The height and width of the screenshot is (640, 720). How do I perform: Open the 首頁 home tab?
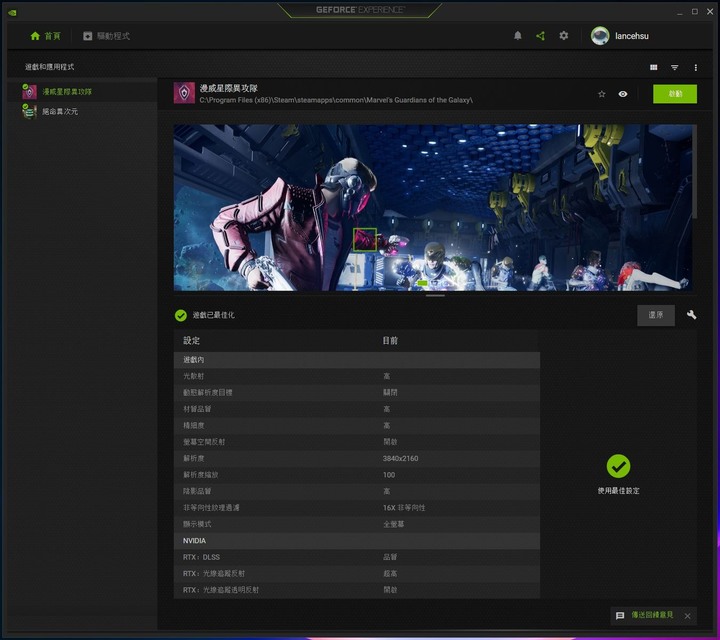pyautogui.click(x=45, y=36)
